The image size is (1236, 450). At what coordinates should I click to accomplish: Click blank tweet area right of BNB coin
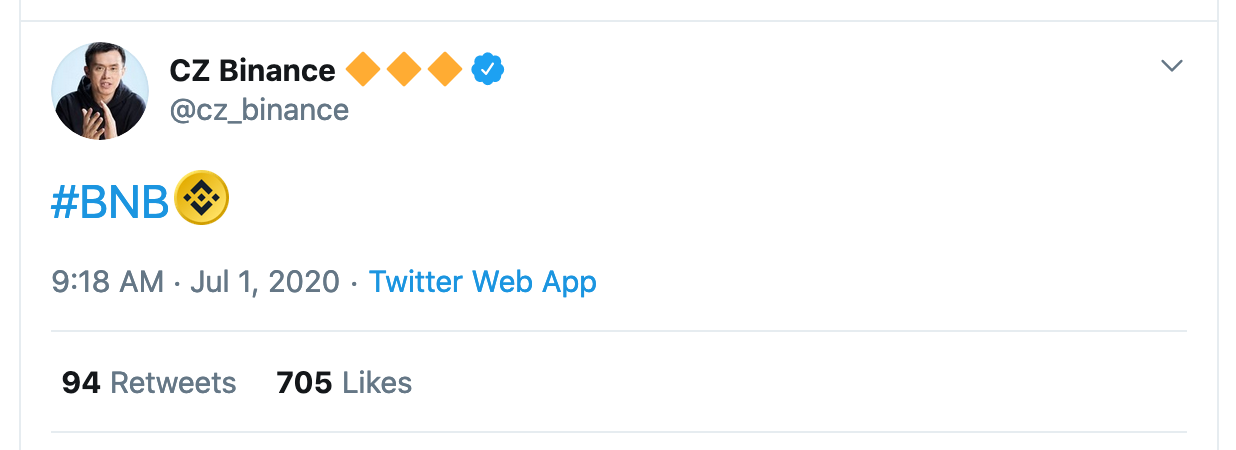click(700, 200)
